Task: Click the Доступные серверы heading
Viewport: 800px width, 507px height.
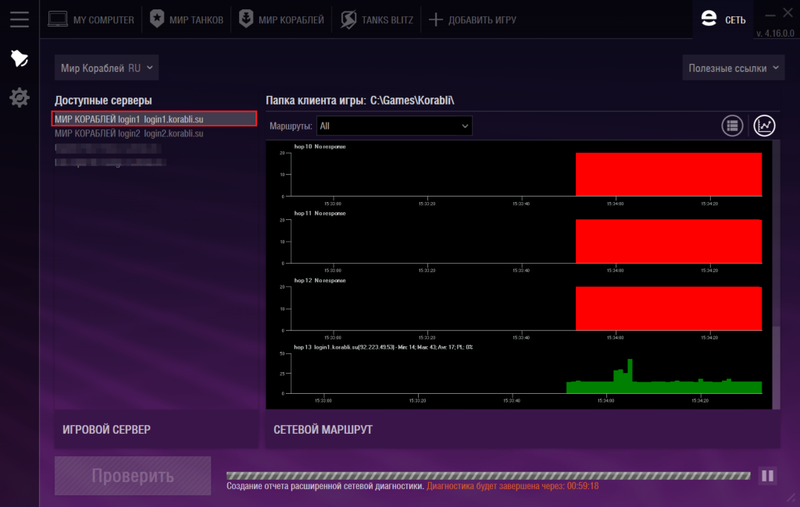Action: point(104,100)
